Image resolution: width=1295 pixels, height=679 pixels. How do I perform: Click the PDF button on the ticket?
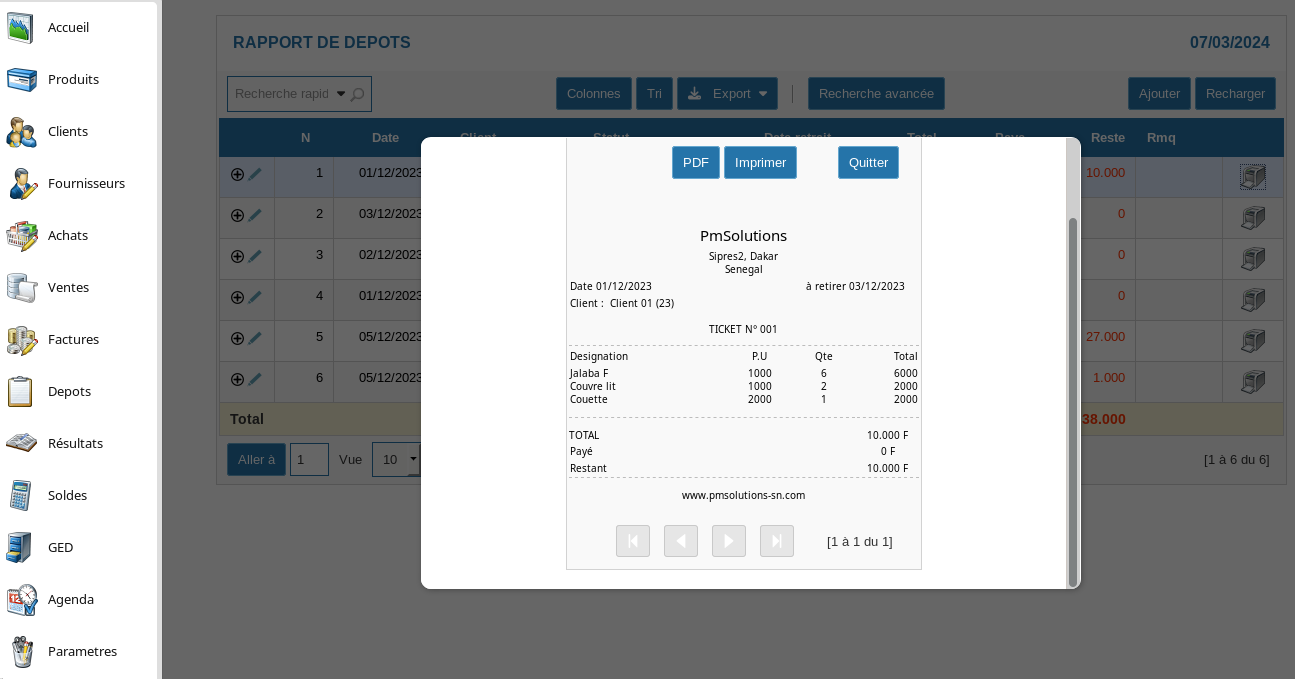click(695, 163)
